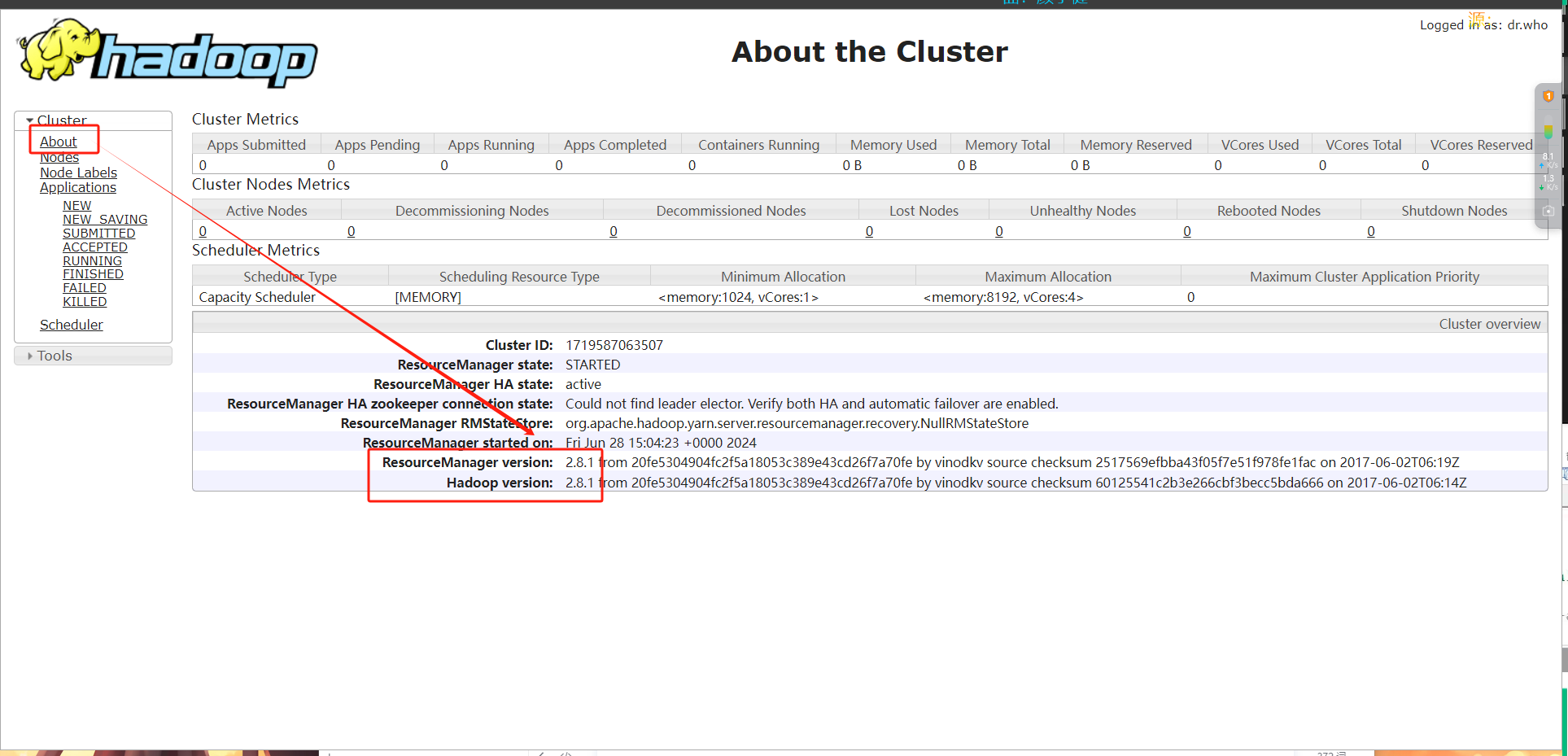This screenshot has width=1568, height=756.
Task: Show FAILED applications
Action: point(85,288)
